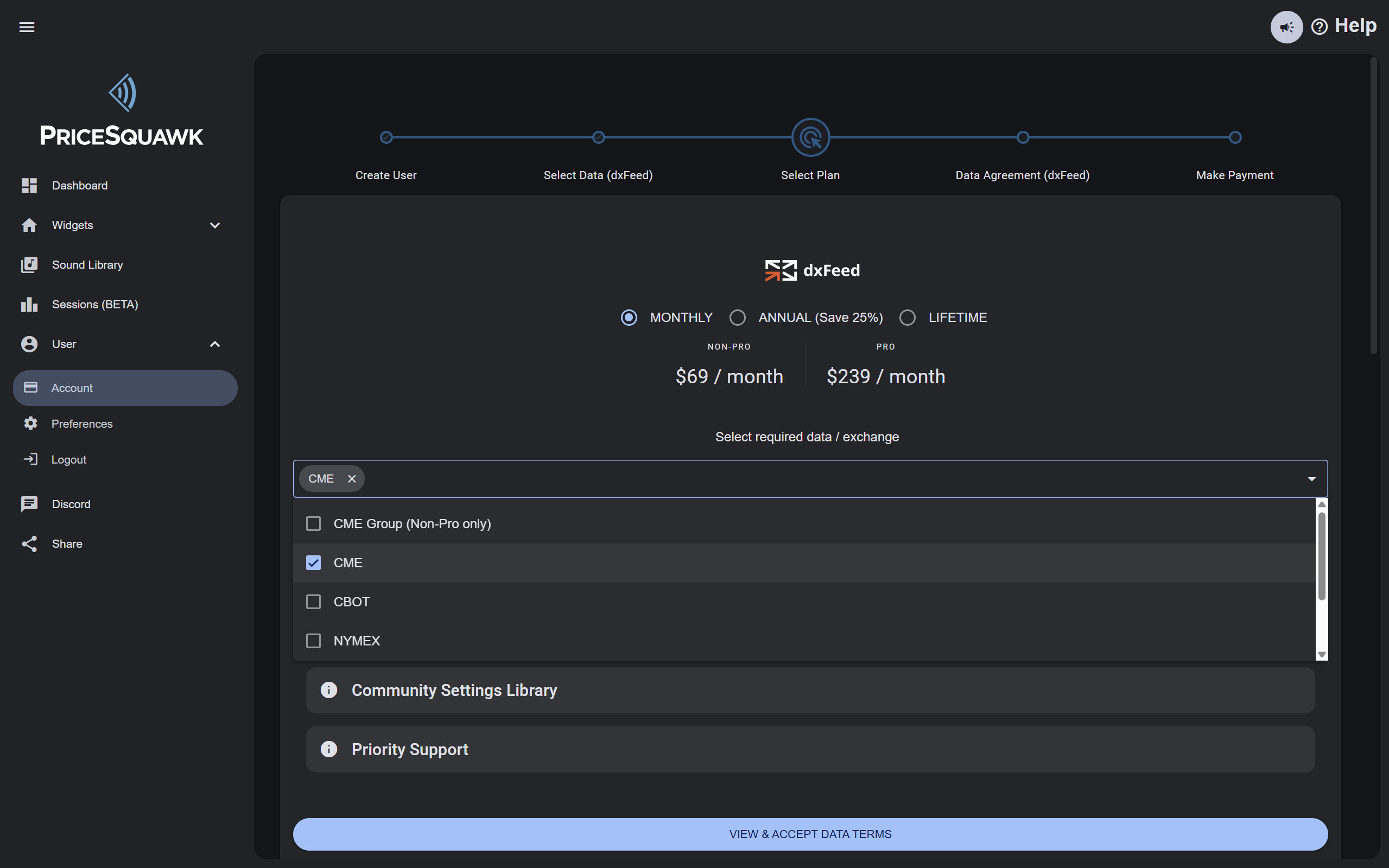This screenshot has height=868, width=1389.
Task: Click the announcements megaphone icon
Action: pyautogui.click(x=1287, y=27)
